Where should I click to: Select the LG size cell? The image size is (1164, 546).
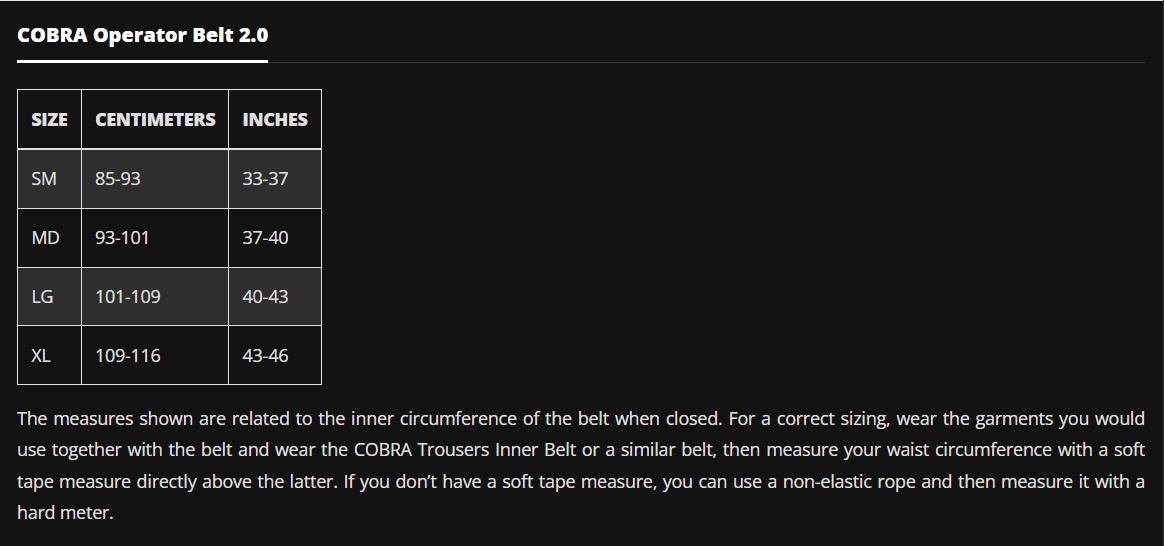click(x=42, y=297)
